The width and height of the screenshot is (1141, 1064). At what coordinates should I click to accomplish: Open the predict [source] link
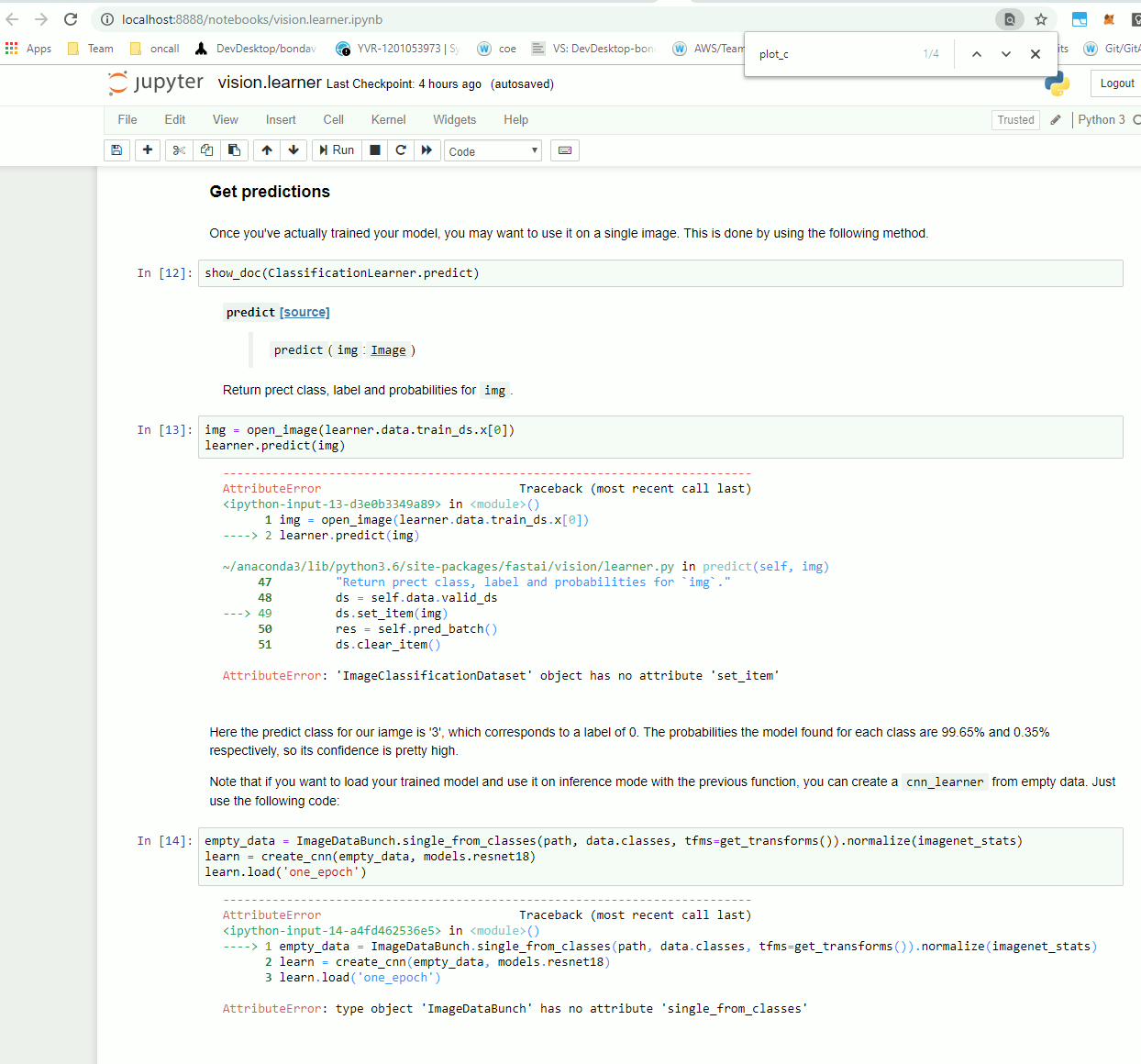(305, 313)
